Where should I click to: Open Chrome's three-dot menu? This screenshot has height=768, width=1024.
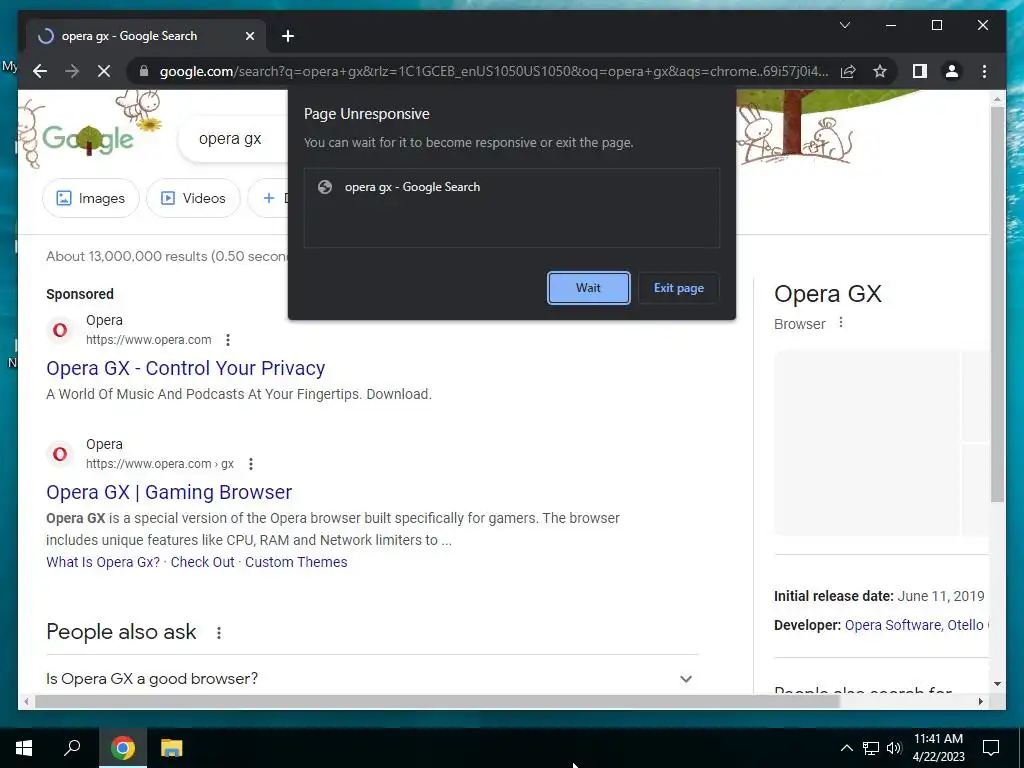[x=984, y=71]
